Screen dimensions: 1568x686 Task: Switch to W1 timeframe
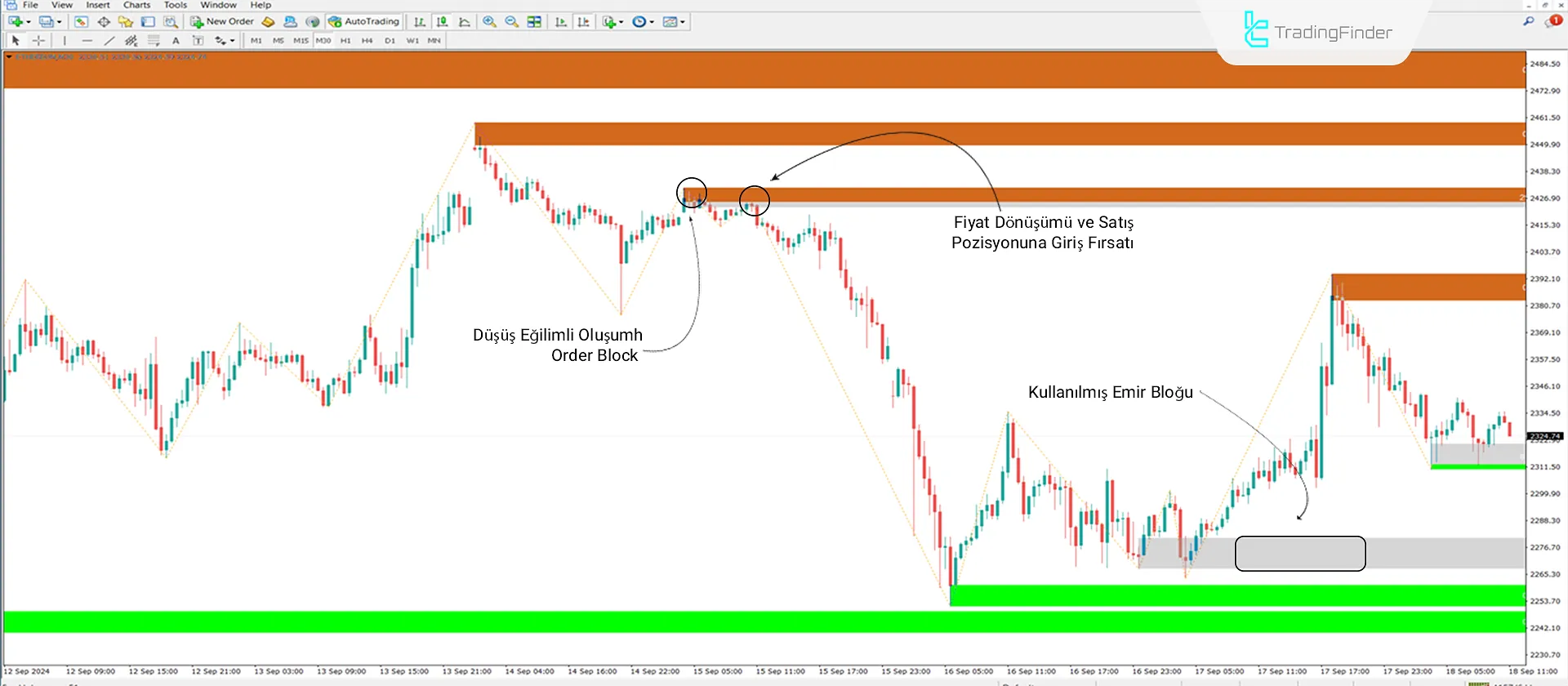click(x=412, y=40)
